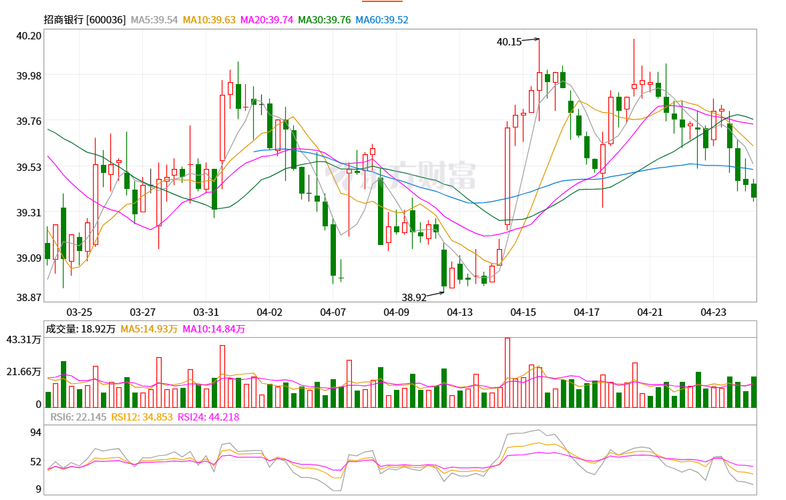Click the volume MA10:14.84万 label

[x=214, y=329]
